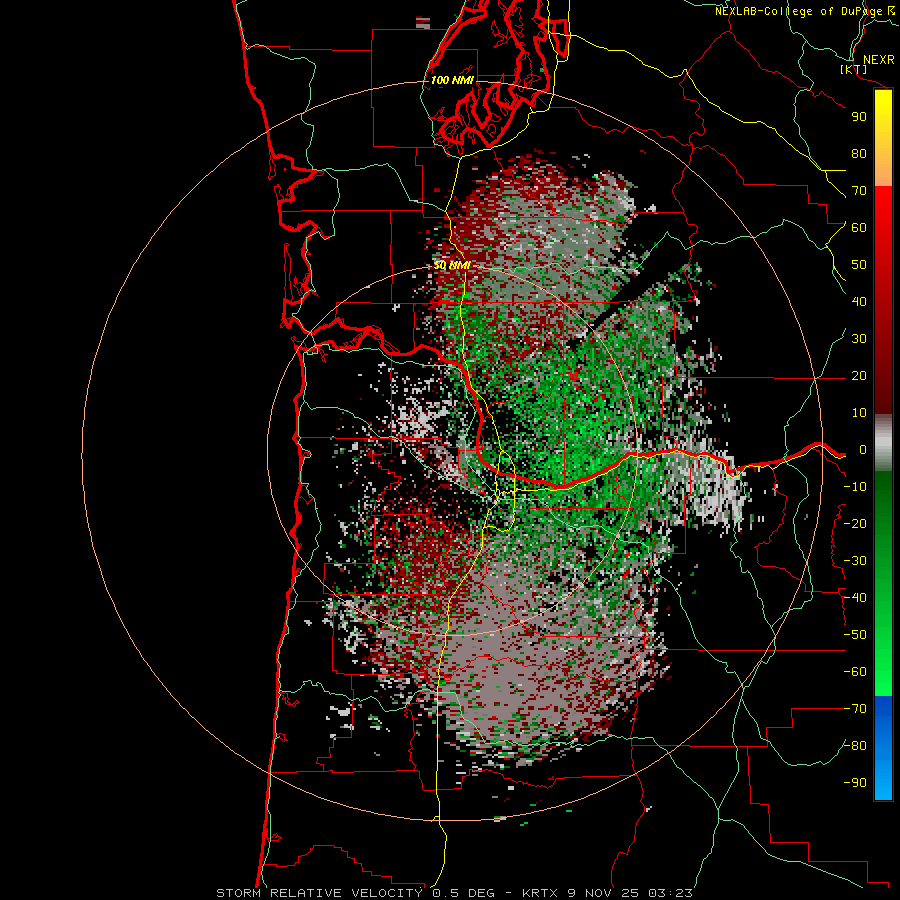
Task: Click the "-80" scale value
Action: point(855,746)
